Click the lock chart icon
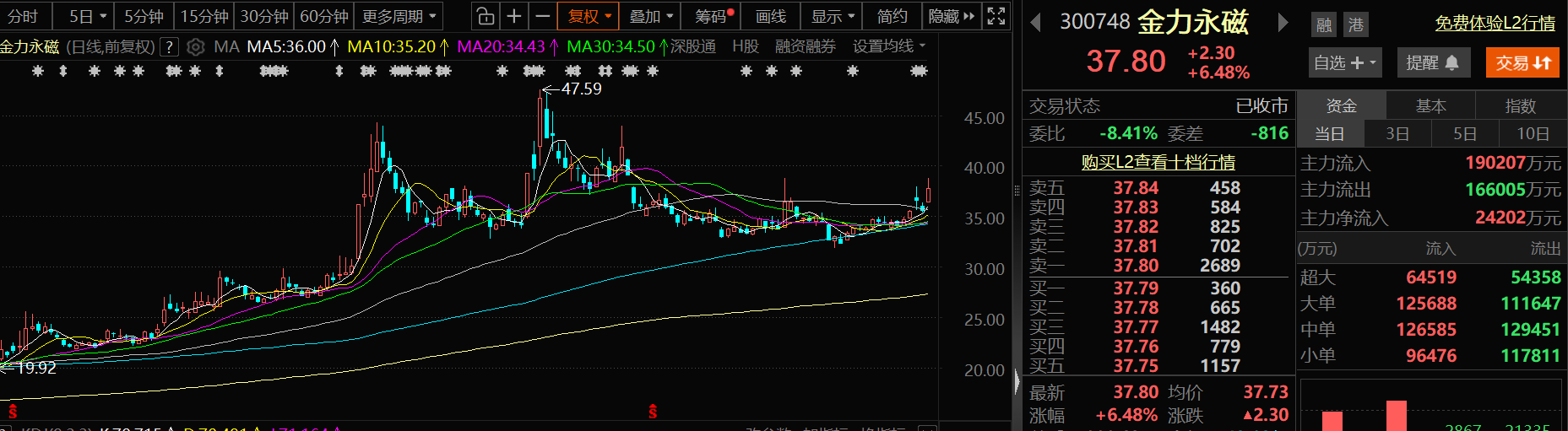Screen dimensions: 1568x431 coord(485,16)
